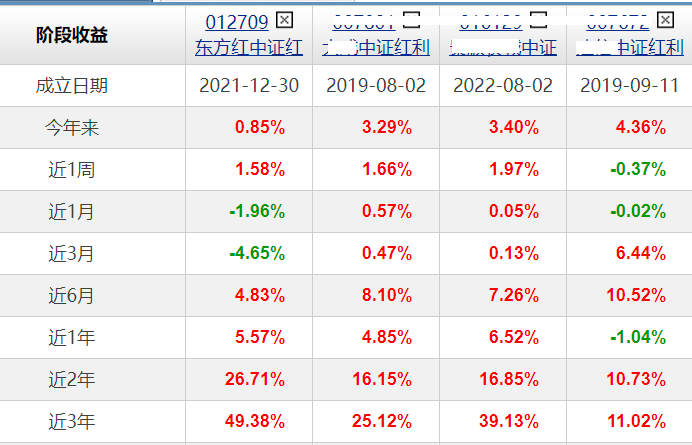Open the 东方红中证红 fund name link

(x=248, y=45)
